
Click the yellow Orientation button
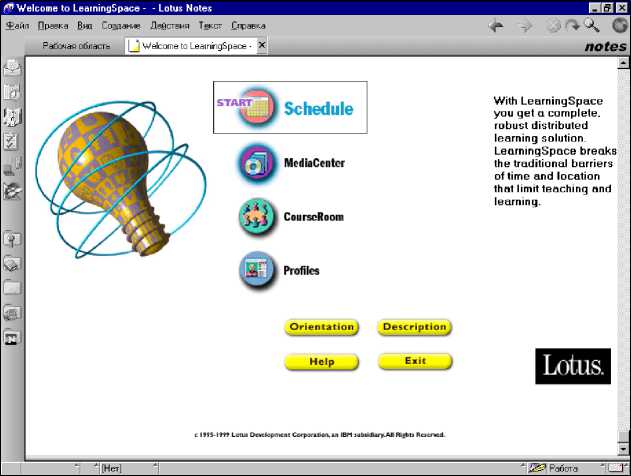tap(321, 327)
